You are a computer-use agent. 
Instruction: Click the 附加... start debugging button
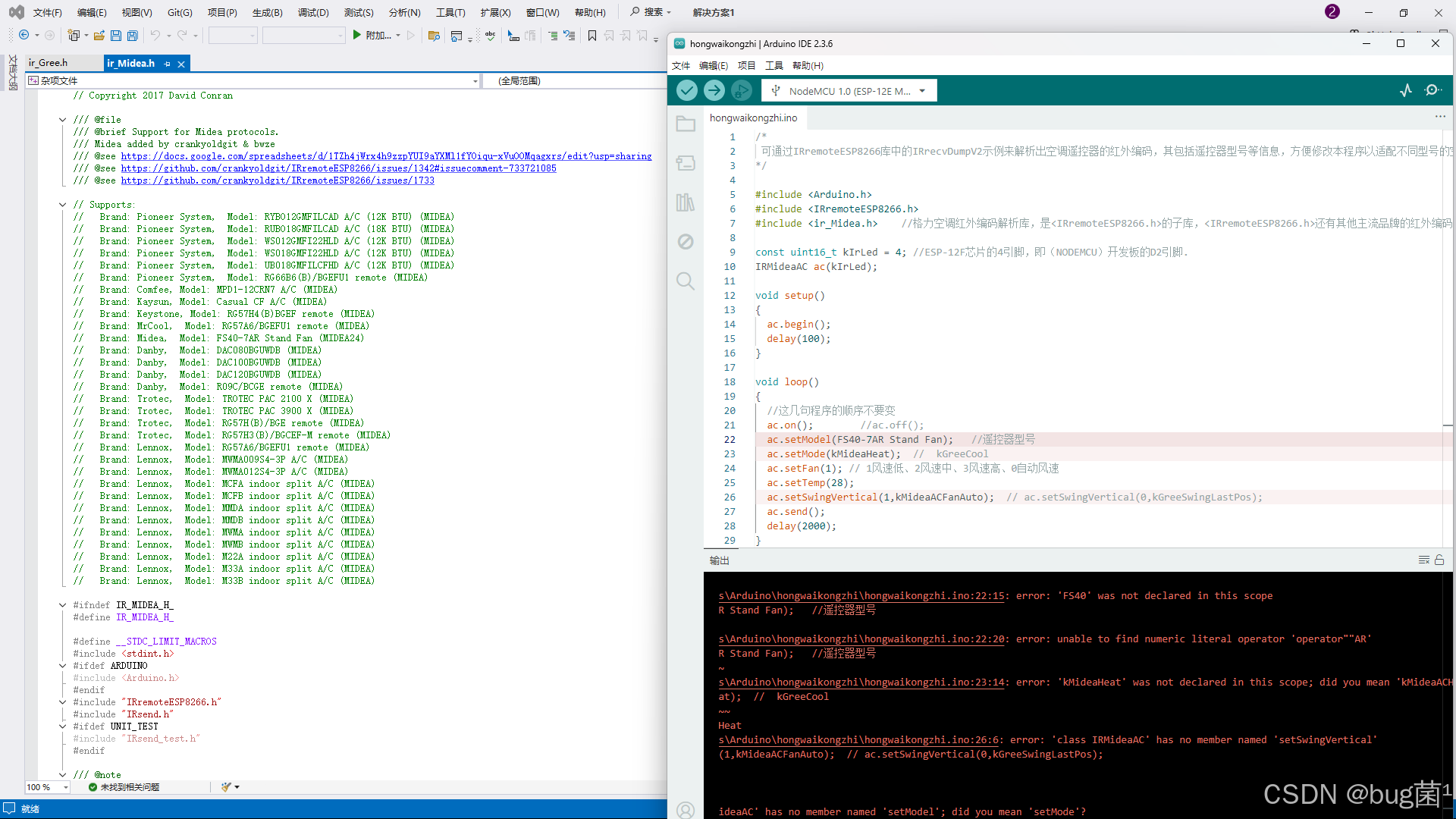(x=372, y=36)
